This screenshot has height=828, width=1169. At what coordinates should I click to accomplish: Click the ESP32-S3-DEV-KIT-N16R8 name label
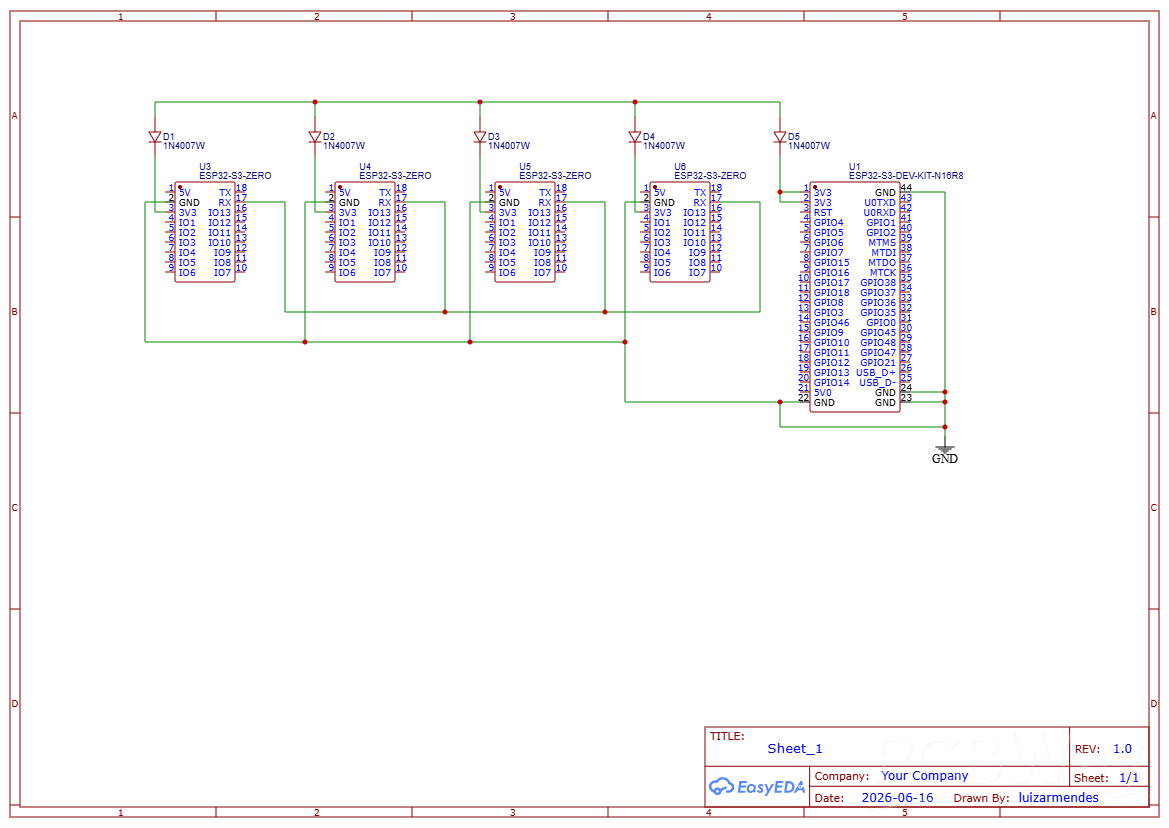(906, 176)
